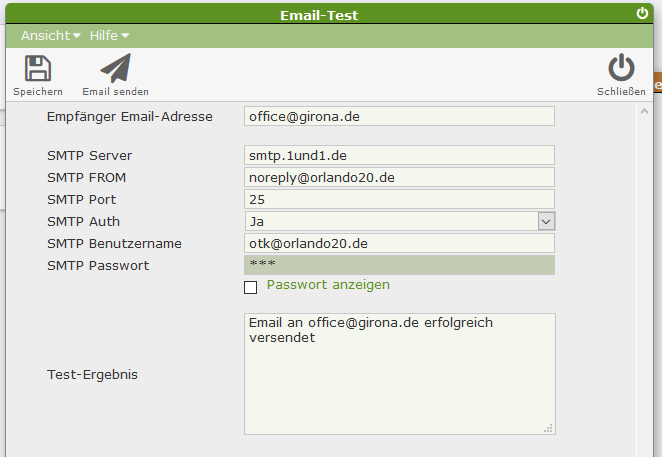Expand the SMTP Auth dropdown arrow
This screenshot has width=662, height=457.
(x=546, y=221)
